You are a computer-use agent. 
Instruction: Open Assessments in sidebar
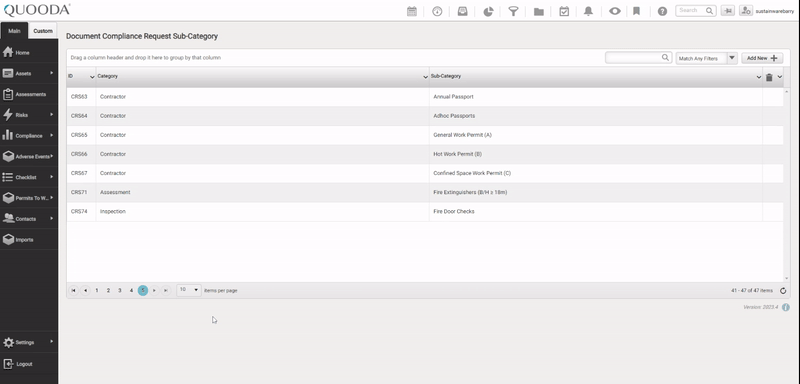pyautogui.click(x=29, y=94)
